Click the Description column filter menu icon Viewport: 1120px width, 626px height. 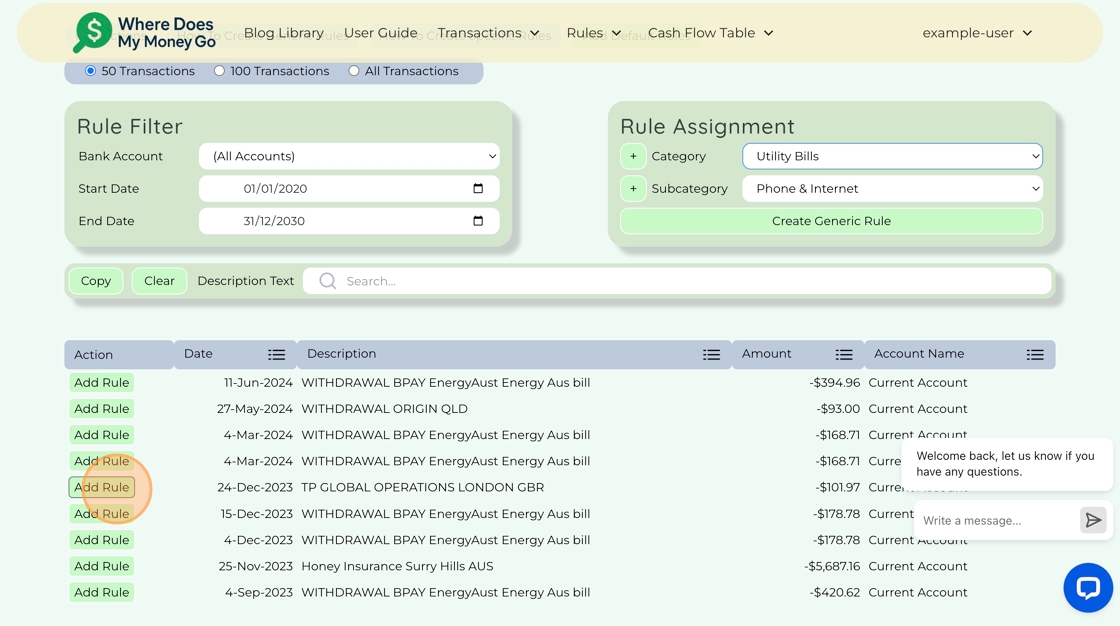(711, 354)
